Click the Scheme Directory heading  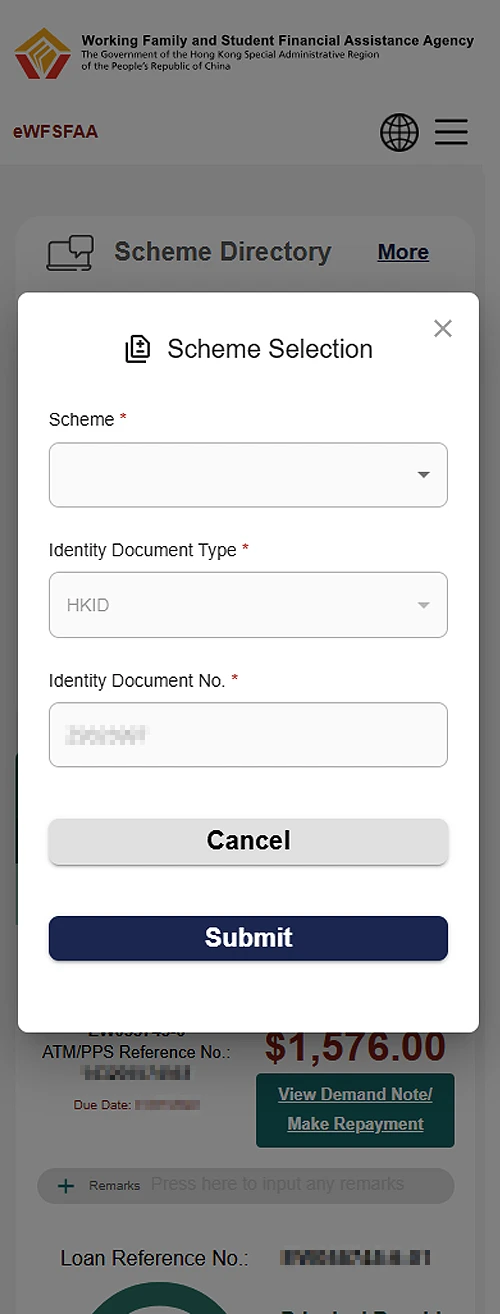222,252
